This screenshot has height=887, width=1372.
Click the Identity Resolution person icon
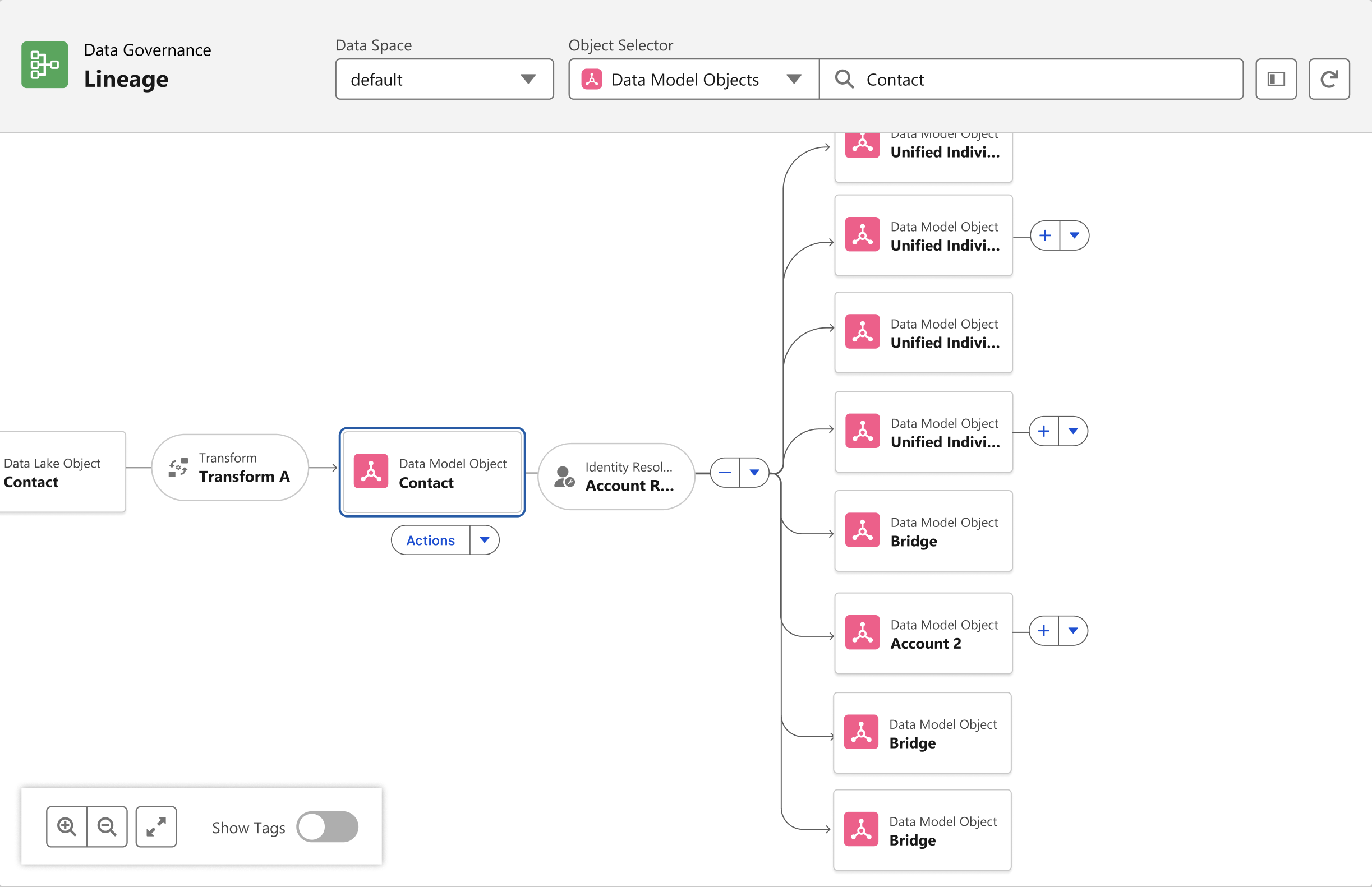click(564, 477)
